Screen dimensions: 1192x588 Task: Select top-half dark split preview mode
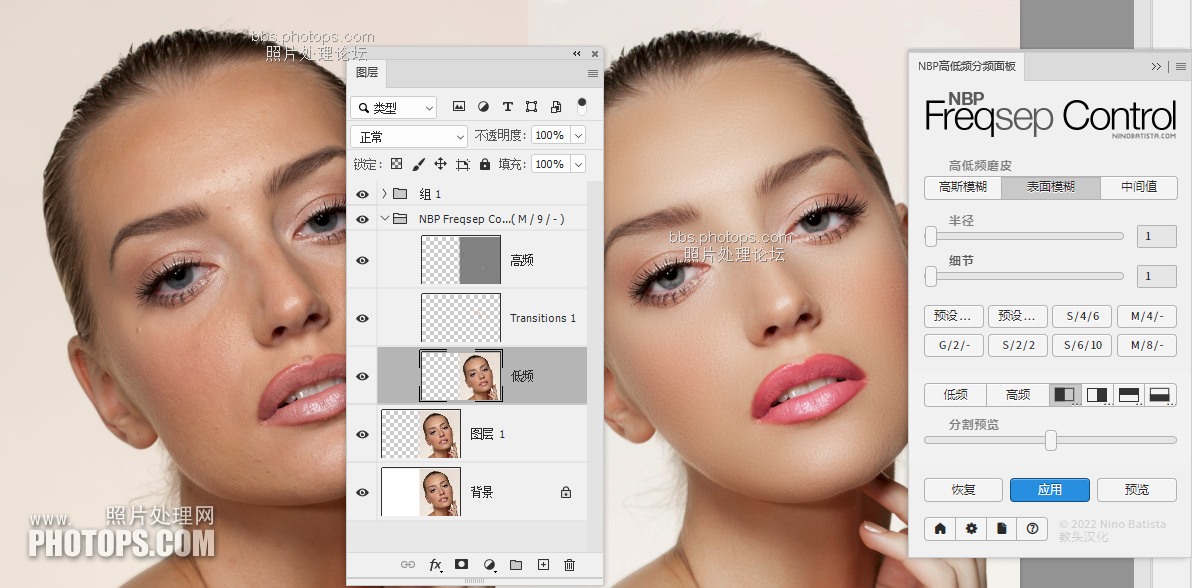tap(1129, 395)
